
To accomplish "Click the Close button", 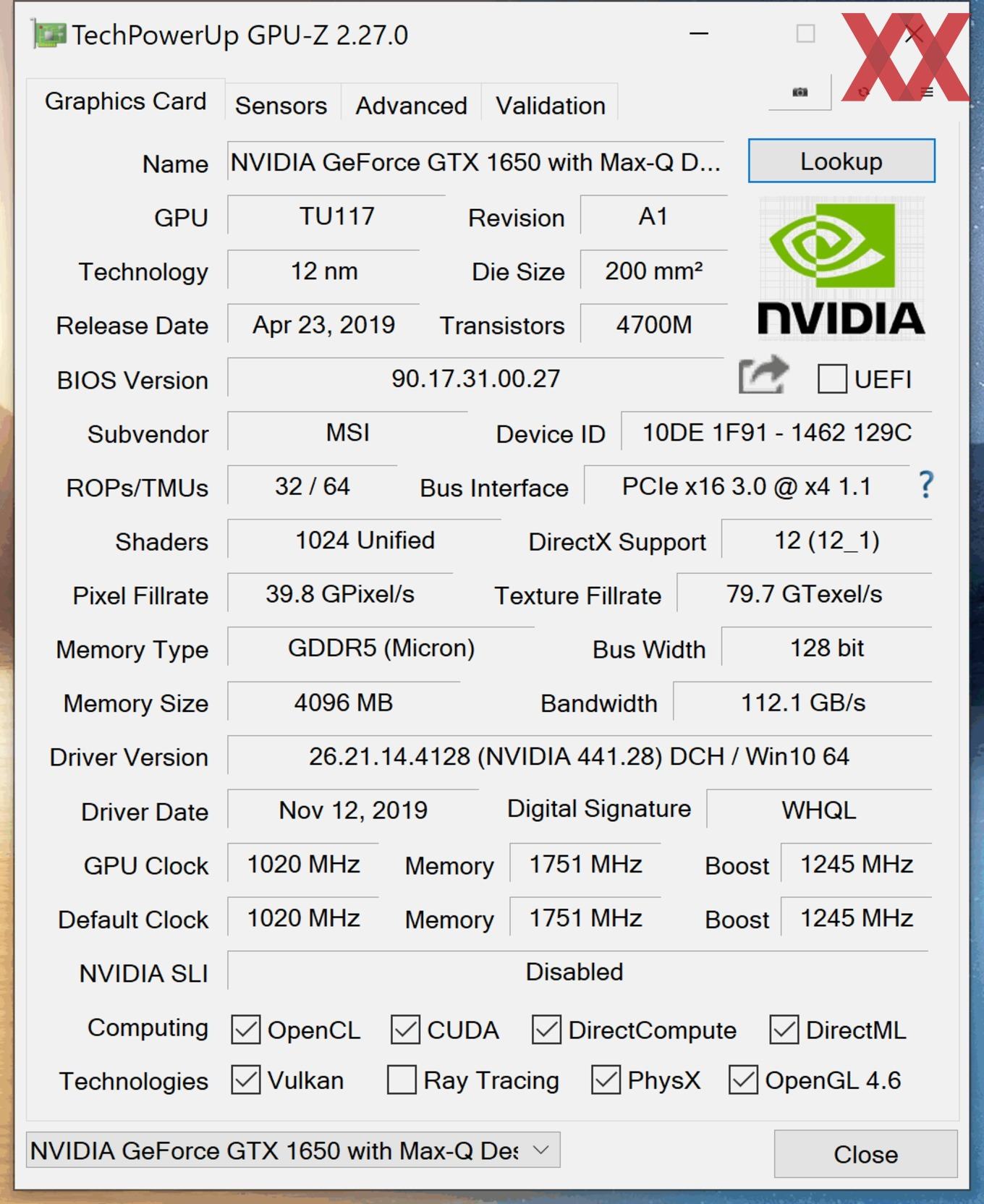I will 865,1153.
